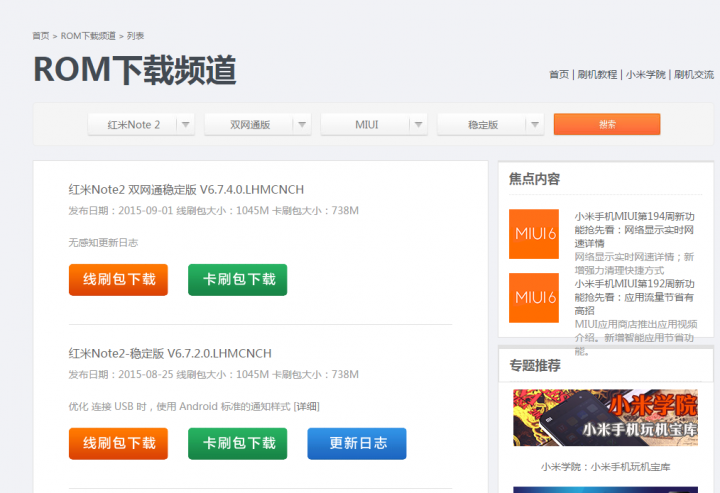Open the 小米学院 banner image
Image resolution: width=720 pixels, height=493 pixels.
point(605,417)
